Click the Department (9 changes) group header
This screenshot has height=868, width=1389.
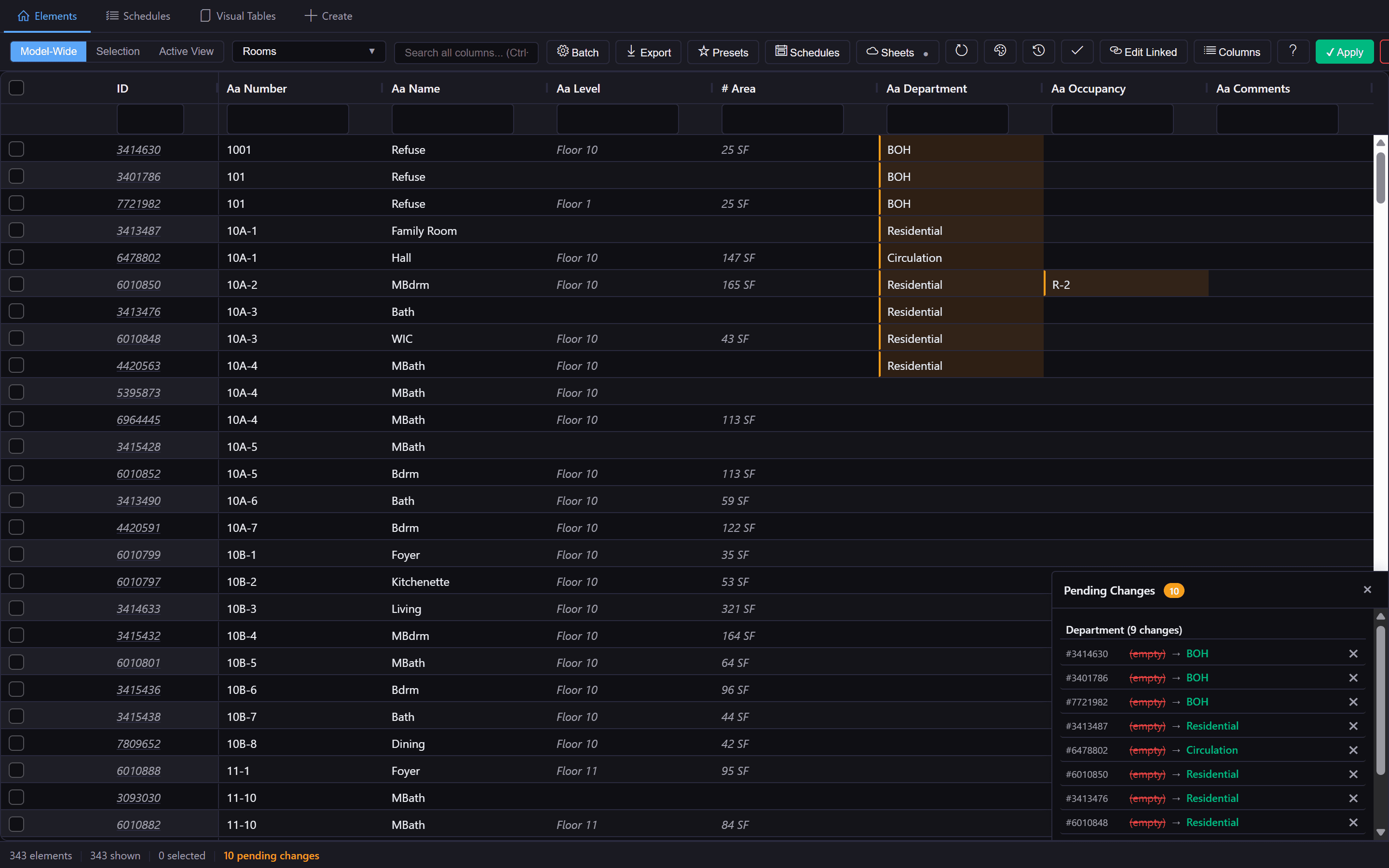coord(1123,630)
